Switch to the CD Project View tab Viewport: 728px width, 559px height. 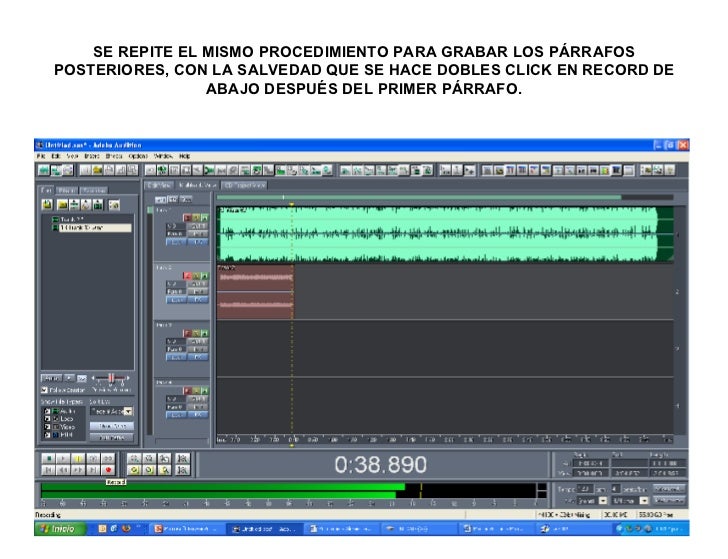244,185
